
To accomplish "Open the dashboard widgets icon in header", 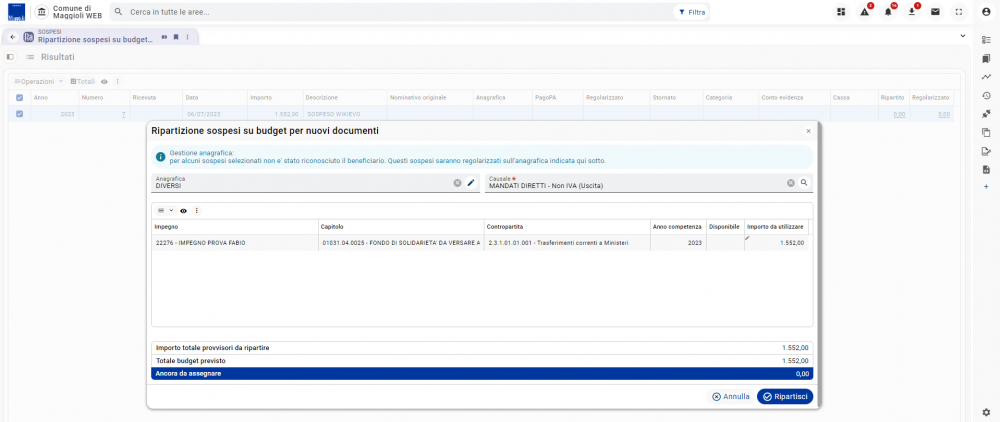I will [x=841, y=12].
